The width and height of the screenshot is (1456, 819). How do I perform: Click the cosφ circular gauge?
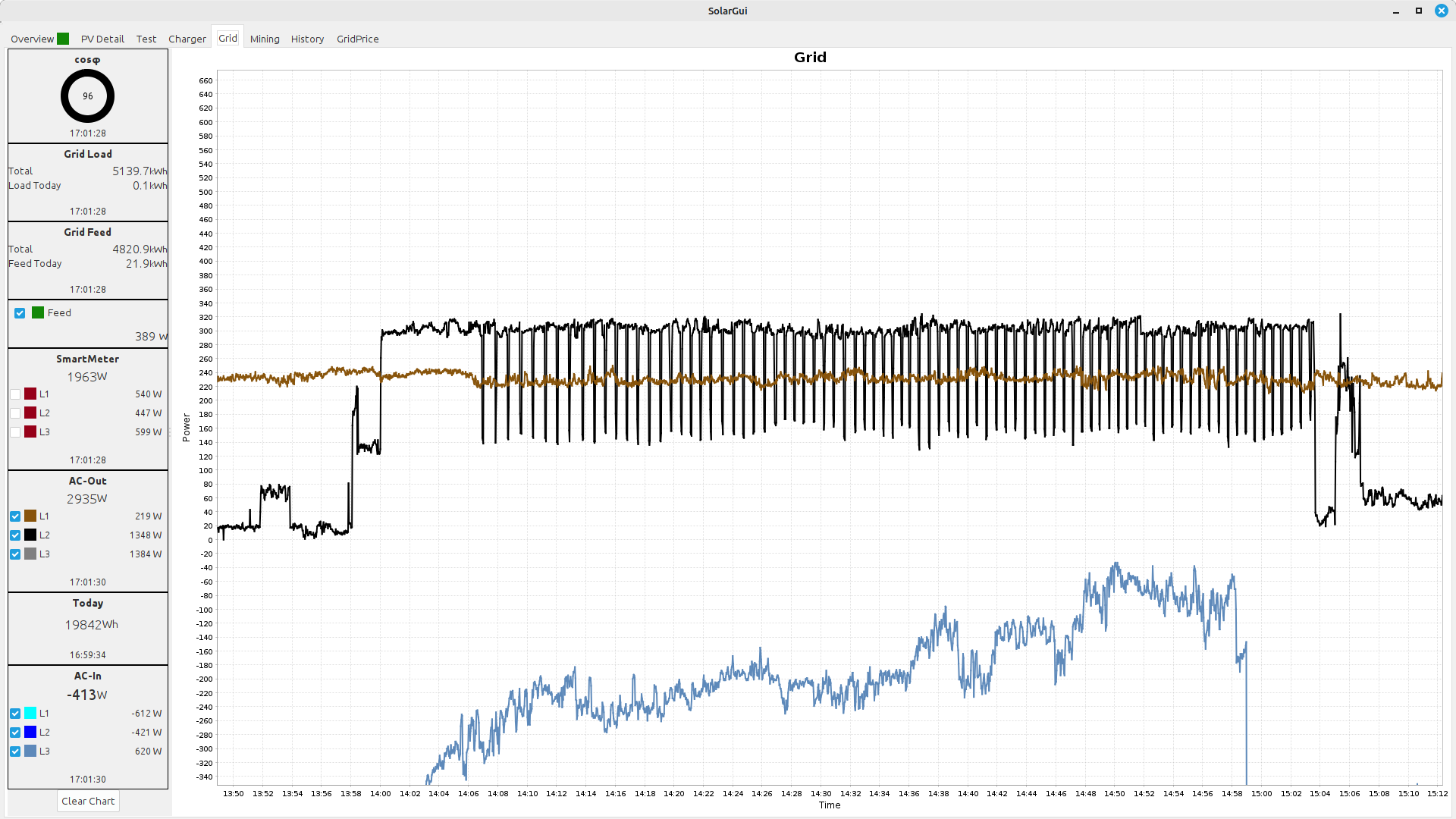[87, 96]
